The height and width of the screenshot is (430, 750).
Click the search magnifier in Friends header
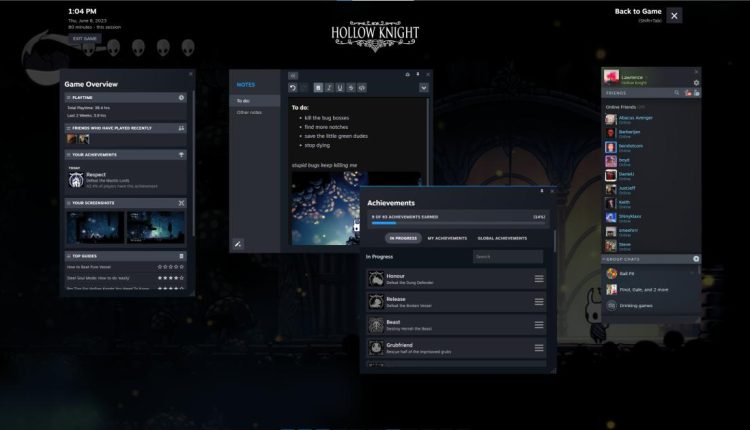coord(677,93)
